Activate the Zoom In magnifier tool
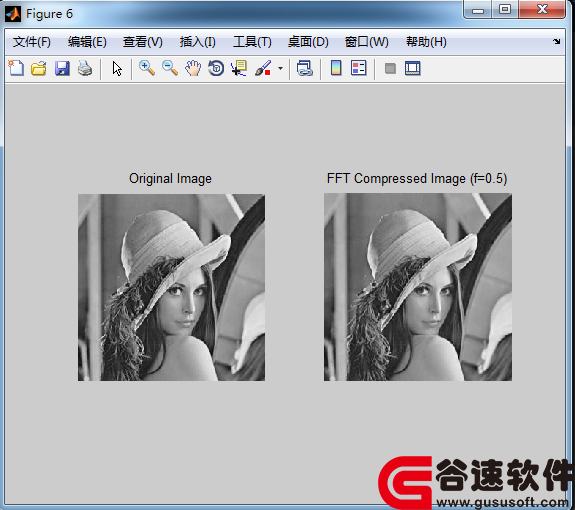 tap(147, 68)
